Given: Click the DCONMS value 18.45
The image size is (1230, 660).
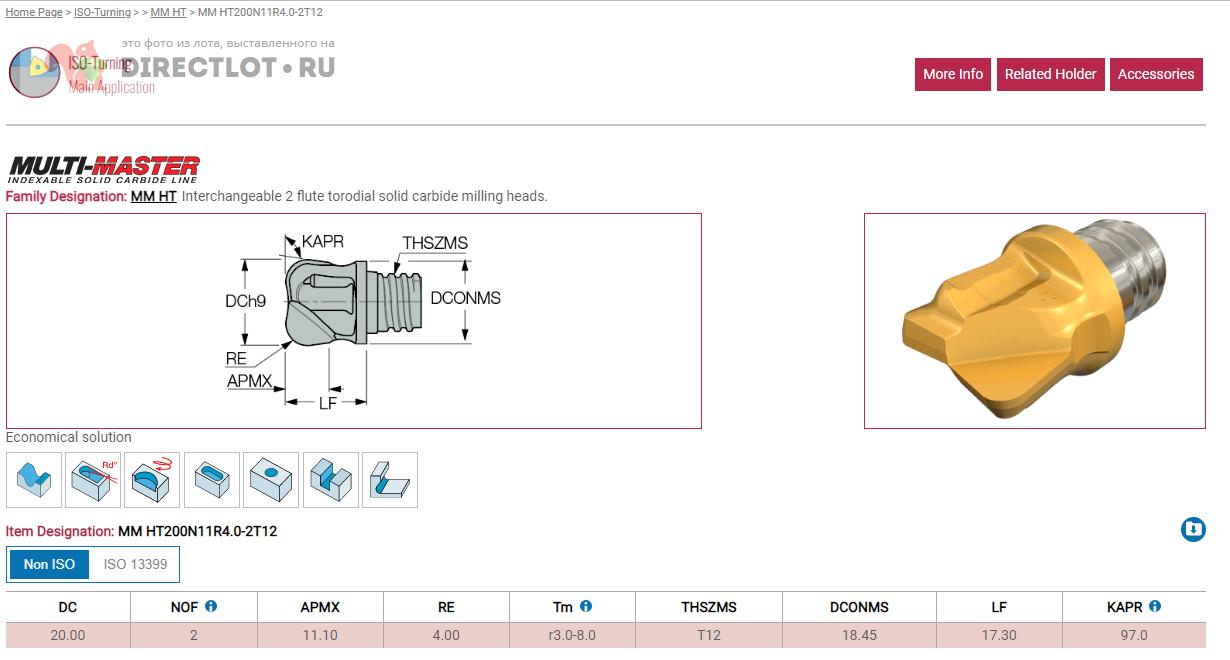Looking at the screenshot, I should click(x=859, y=635).
